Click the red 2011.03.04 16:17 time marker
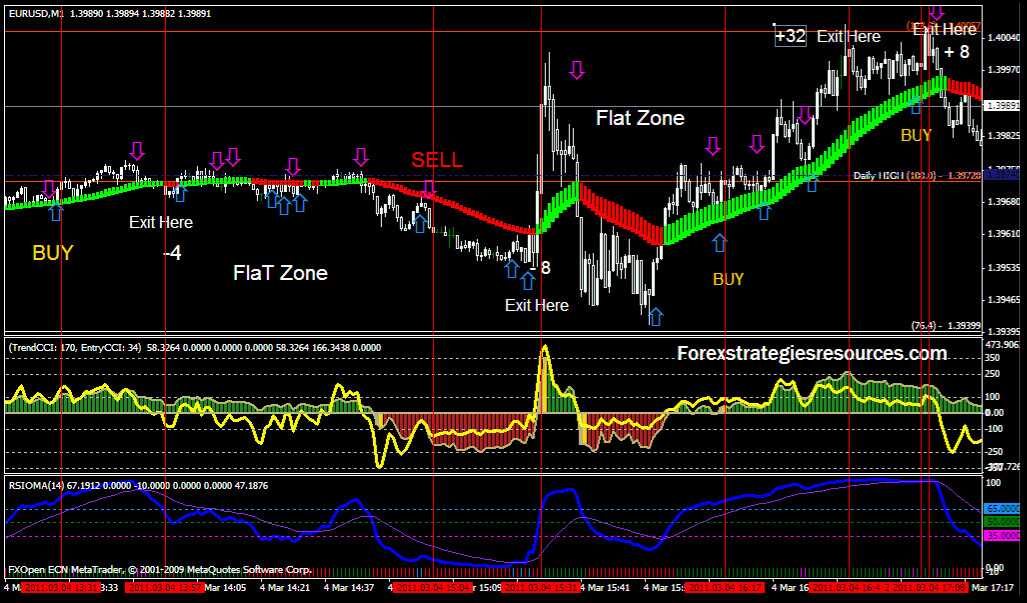 724,588
